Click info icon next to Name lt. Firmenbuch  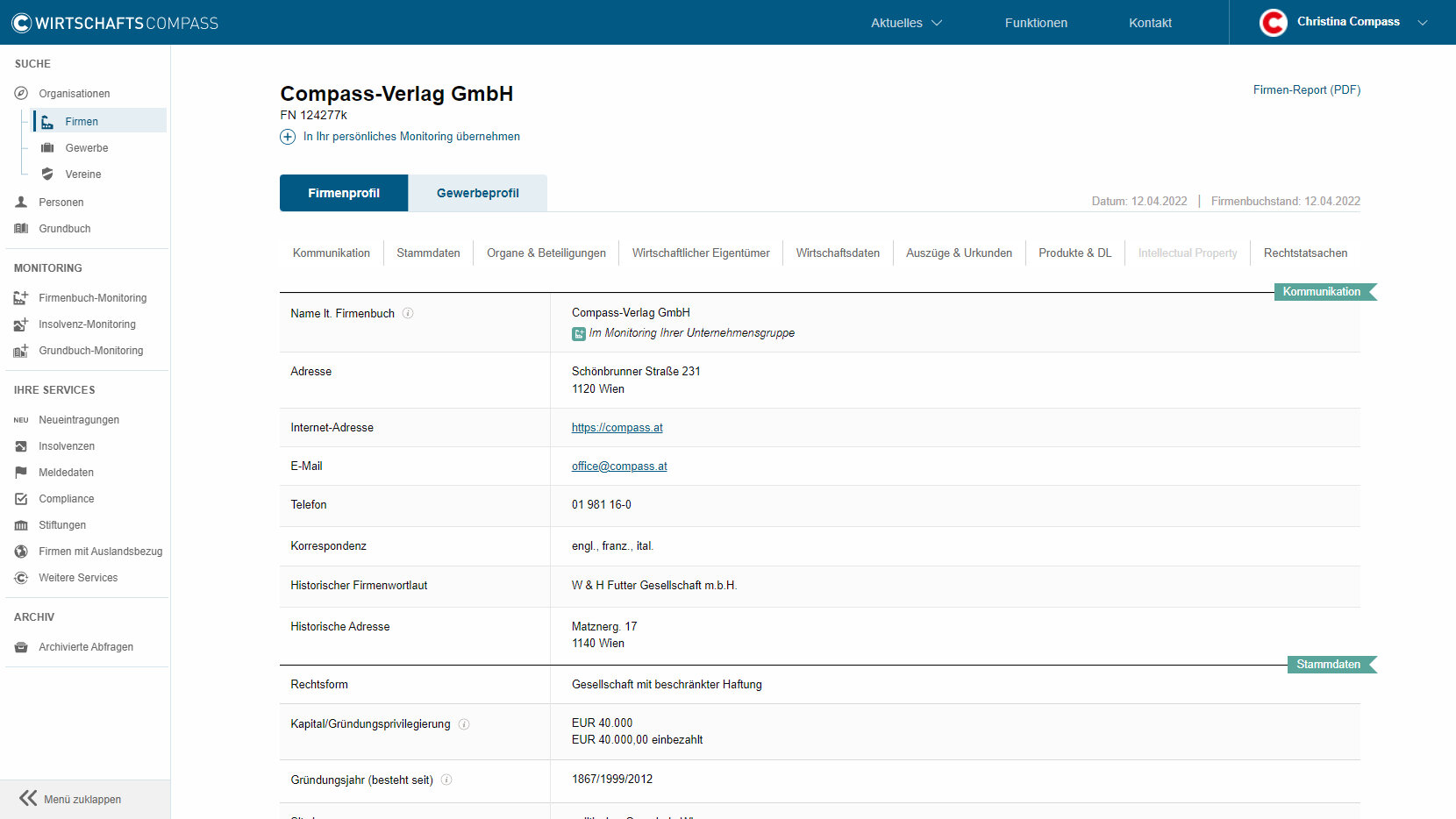[x=408, y=313]
